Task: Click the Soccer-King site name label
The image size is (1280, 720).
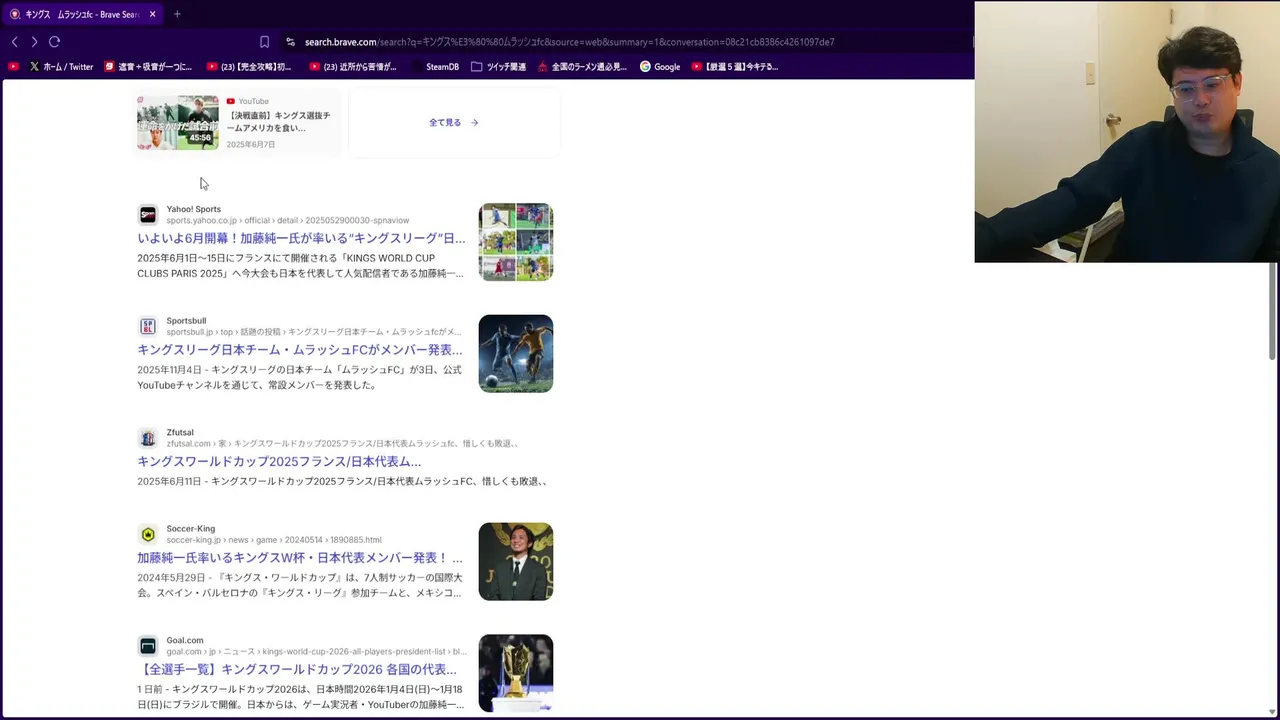Action: click(x=191, y=529)
